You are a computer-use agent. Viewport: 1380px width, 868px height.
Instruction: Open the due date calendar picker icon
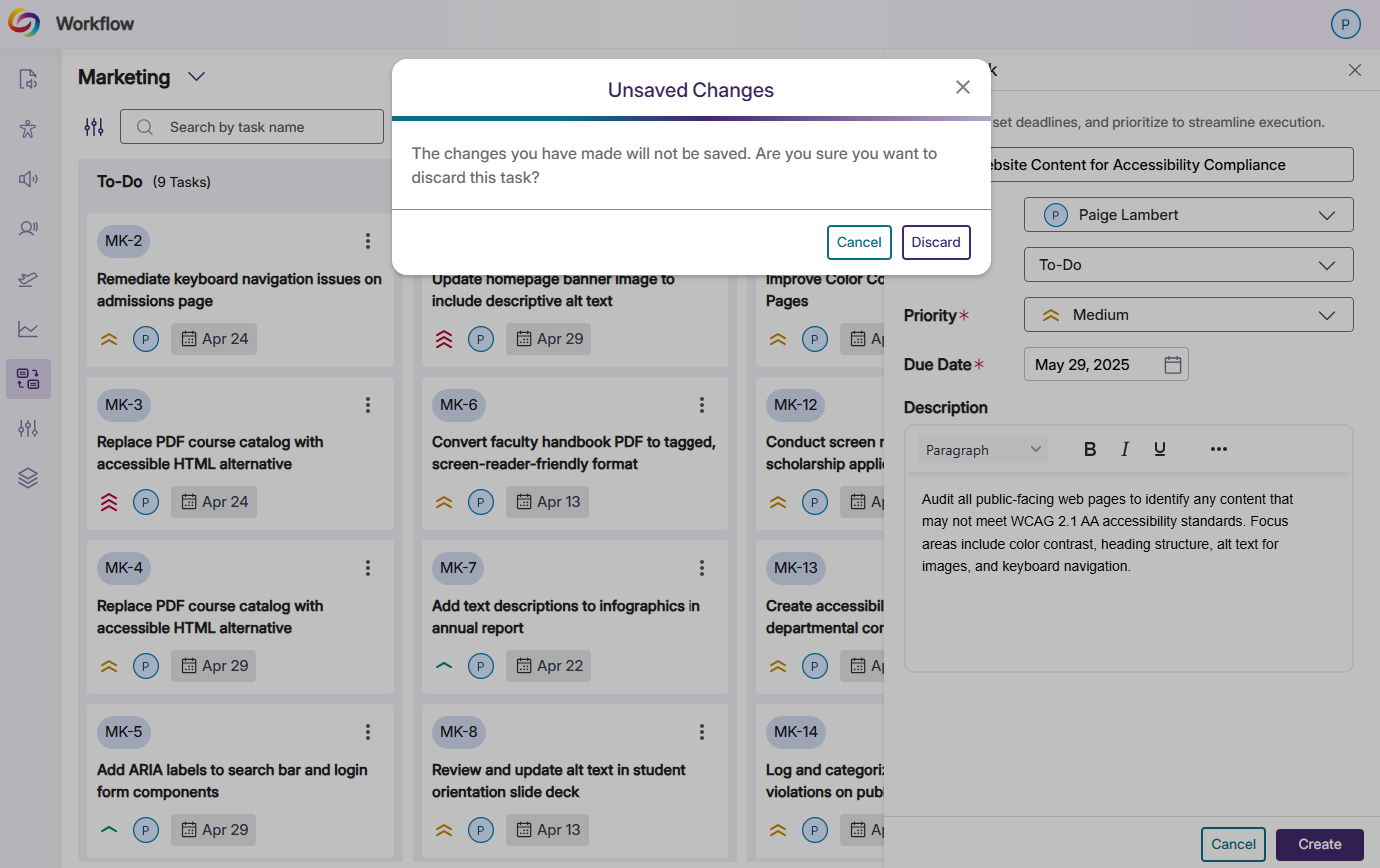point(1173,365)
